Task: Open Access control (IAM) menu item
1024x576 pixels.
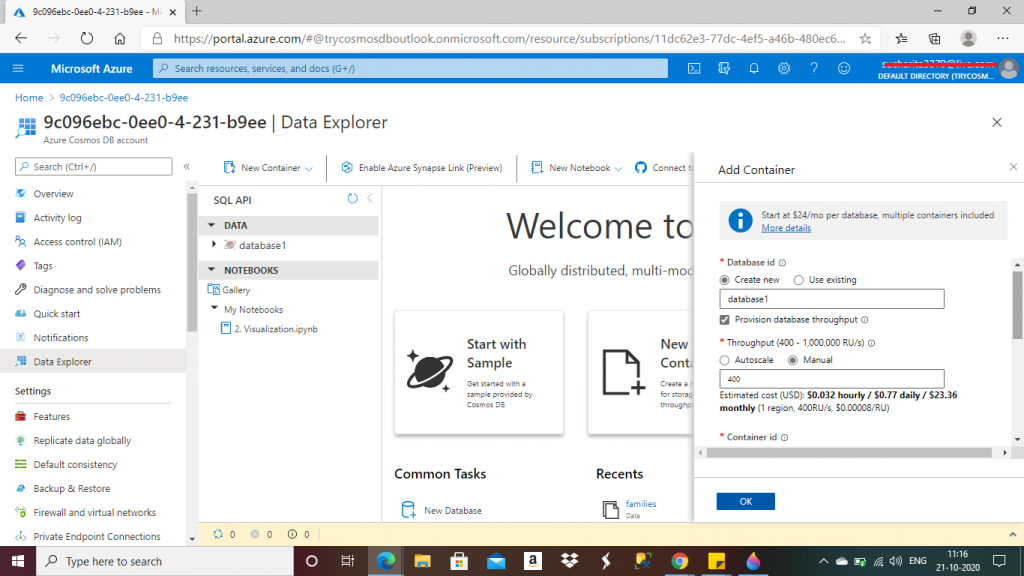Action: click(x=77, y=242)
